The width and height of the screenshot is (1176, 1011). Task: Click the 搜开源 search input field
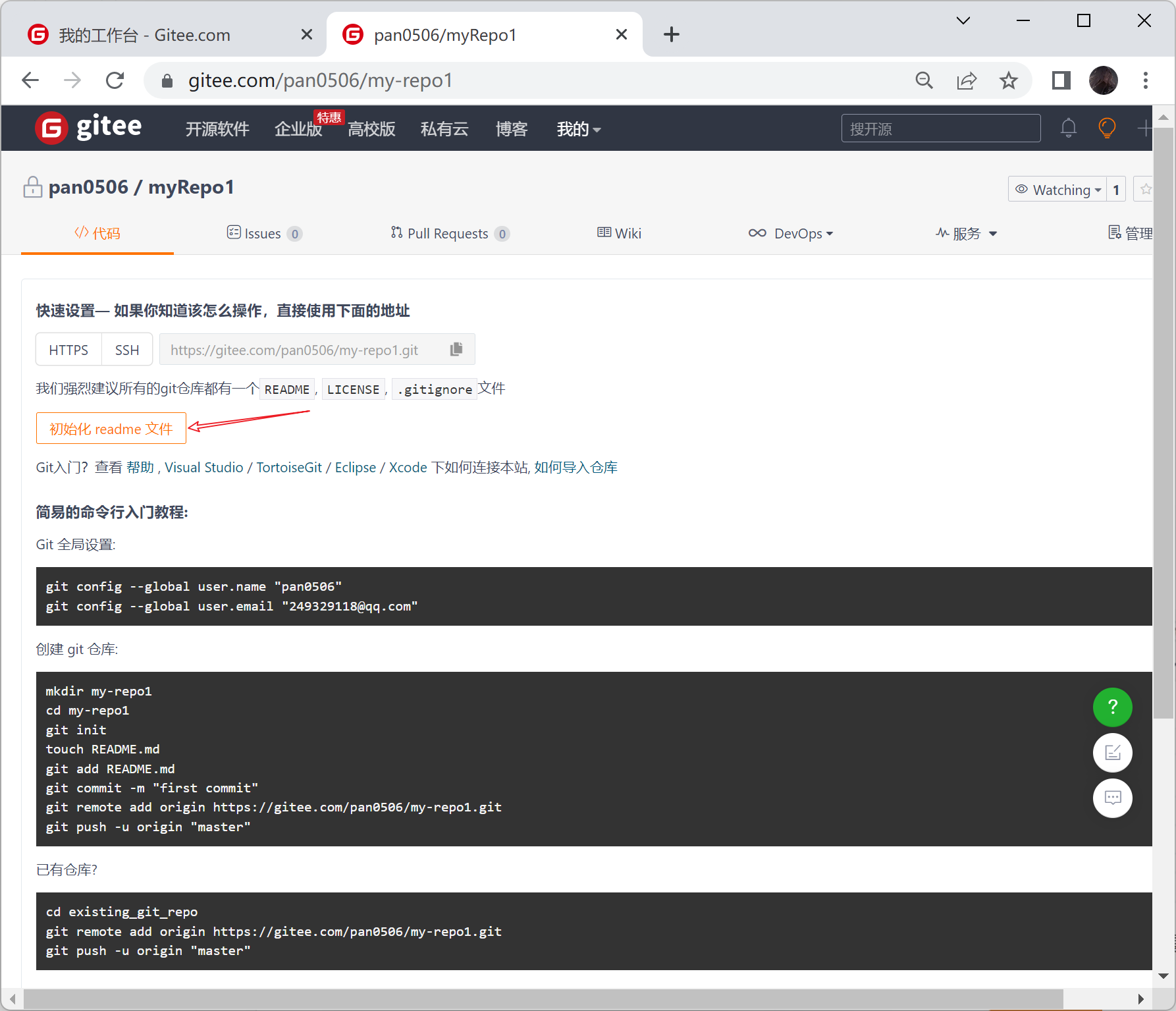pos(940,128)
